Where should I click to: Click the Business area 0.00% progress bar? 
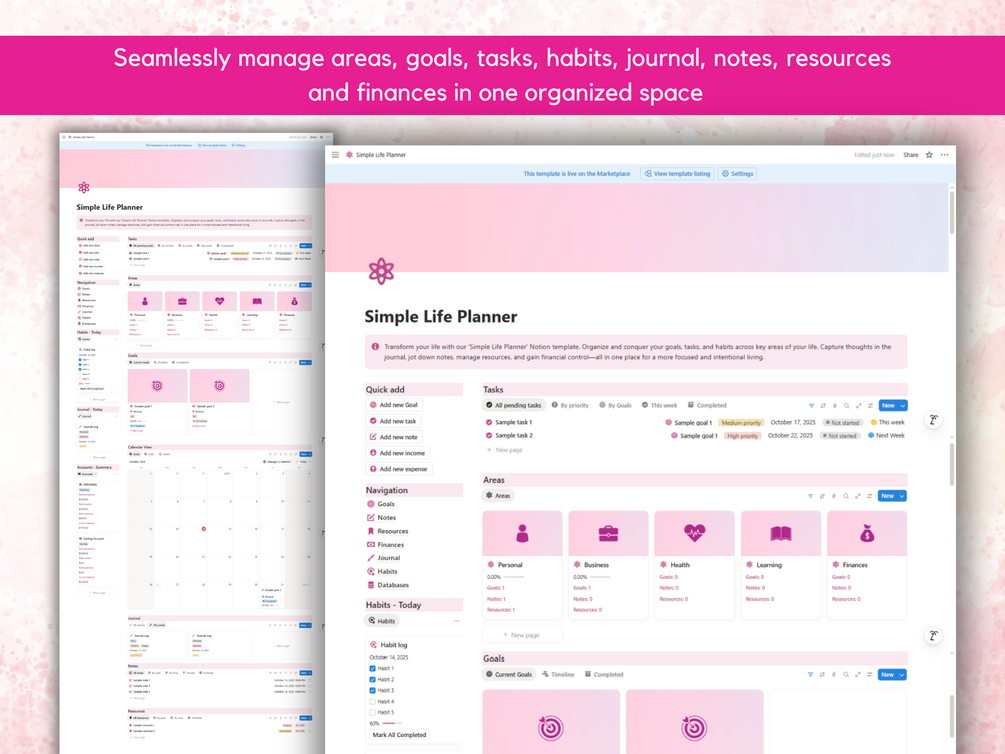coord(600,577)
